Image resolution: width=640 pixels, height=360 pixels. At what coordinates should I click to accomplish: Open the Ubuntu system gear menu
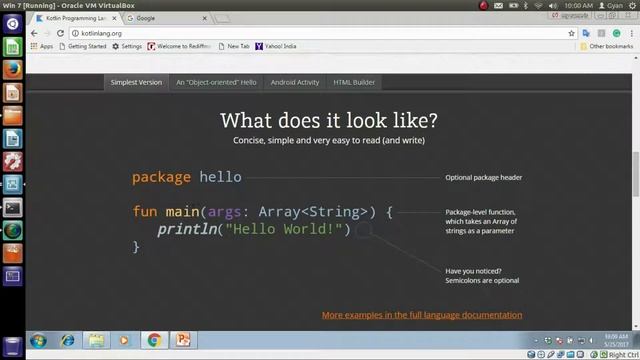[x=632, y=5]
